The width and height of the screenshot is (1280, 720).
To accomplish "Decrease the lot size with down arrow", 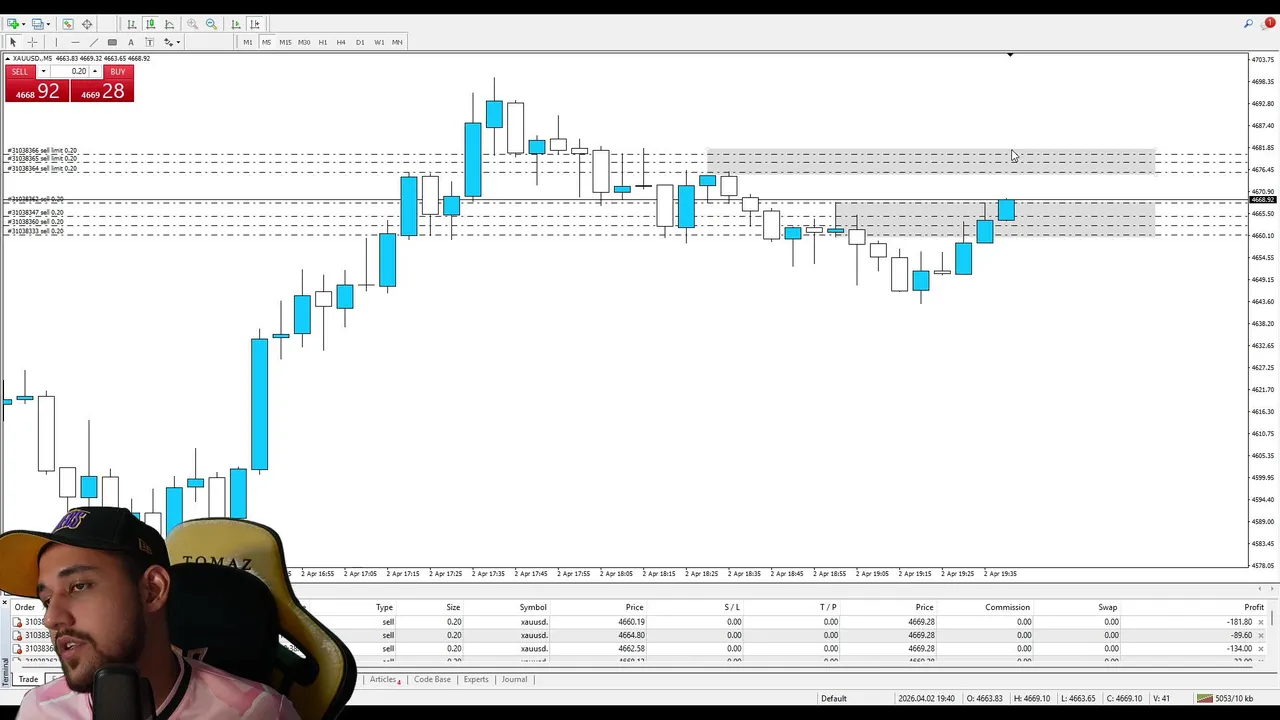I will (43, 72).
